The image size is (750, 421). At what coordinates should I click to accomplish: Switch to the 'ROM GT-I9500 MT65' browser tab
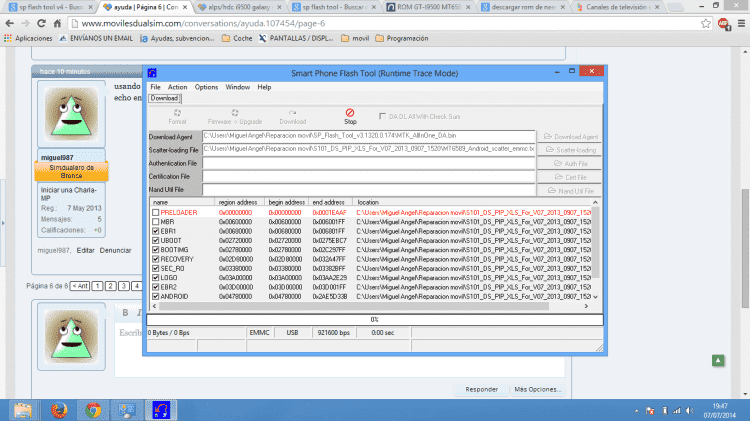tap(429, 7)
